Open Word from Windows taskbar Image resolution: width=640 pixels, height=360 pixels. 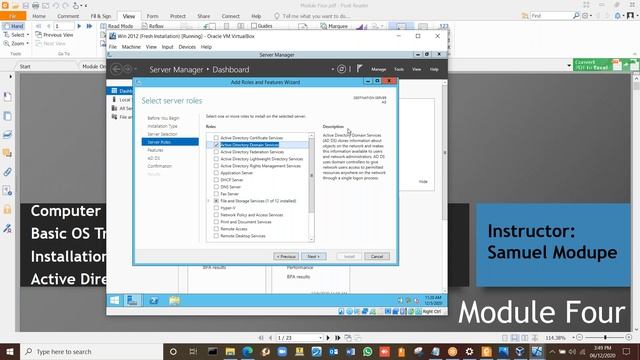(x=350, y=351)
